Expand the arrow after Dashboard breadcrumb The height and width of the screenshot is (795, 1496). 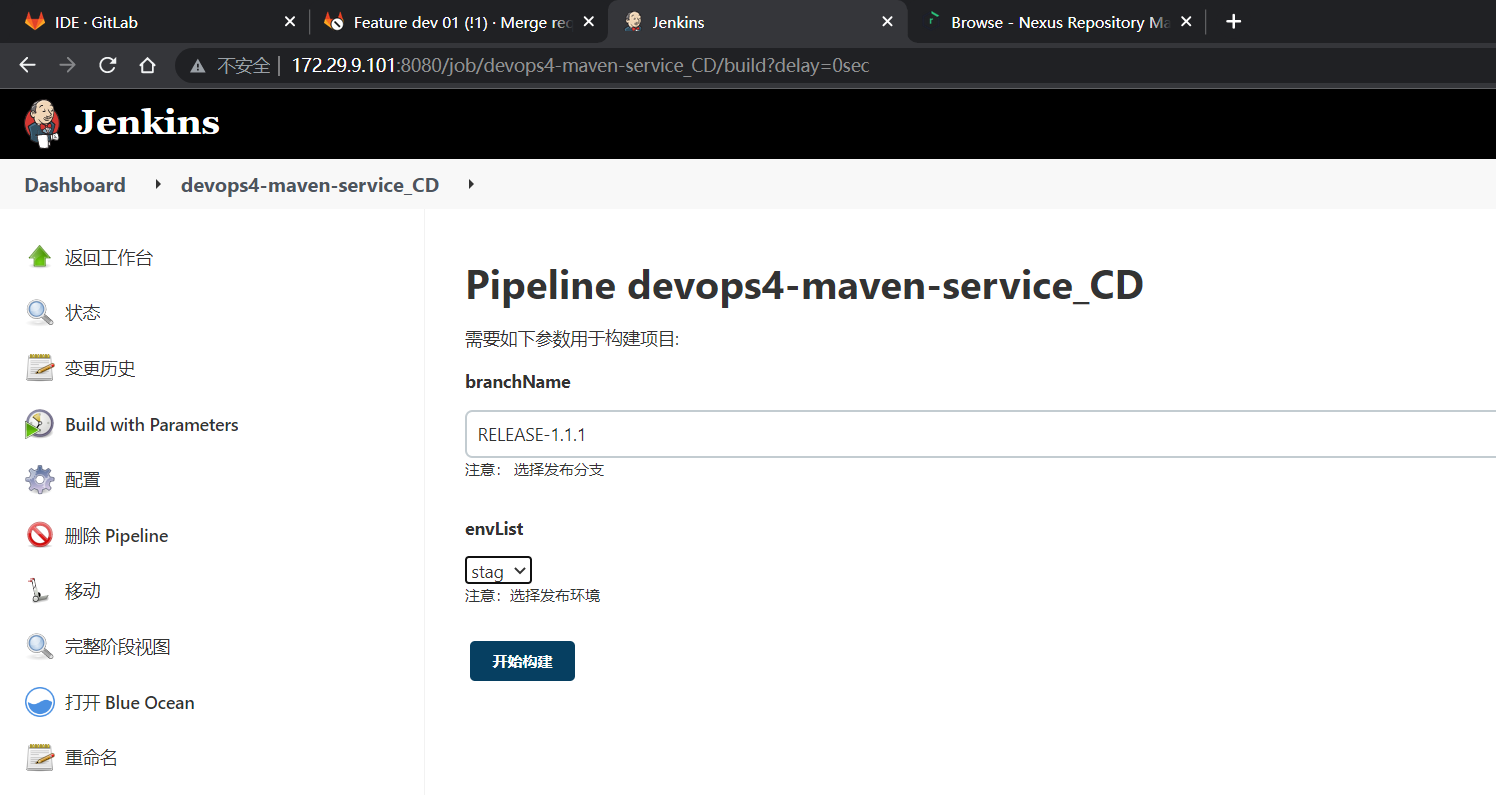point(158,185)
